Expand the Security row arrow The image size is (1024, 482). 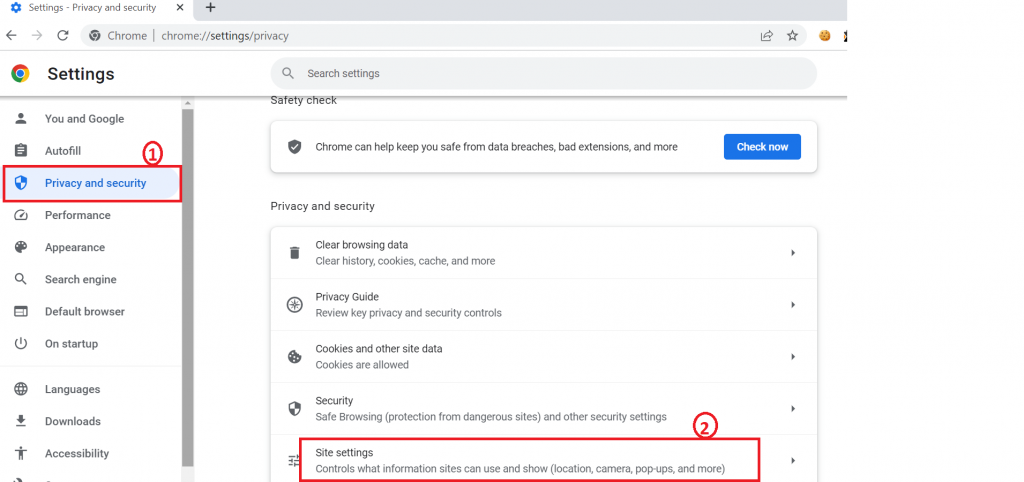(792, 409)
